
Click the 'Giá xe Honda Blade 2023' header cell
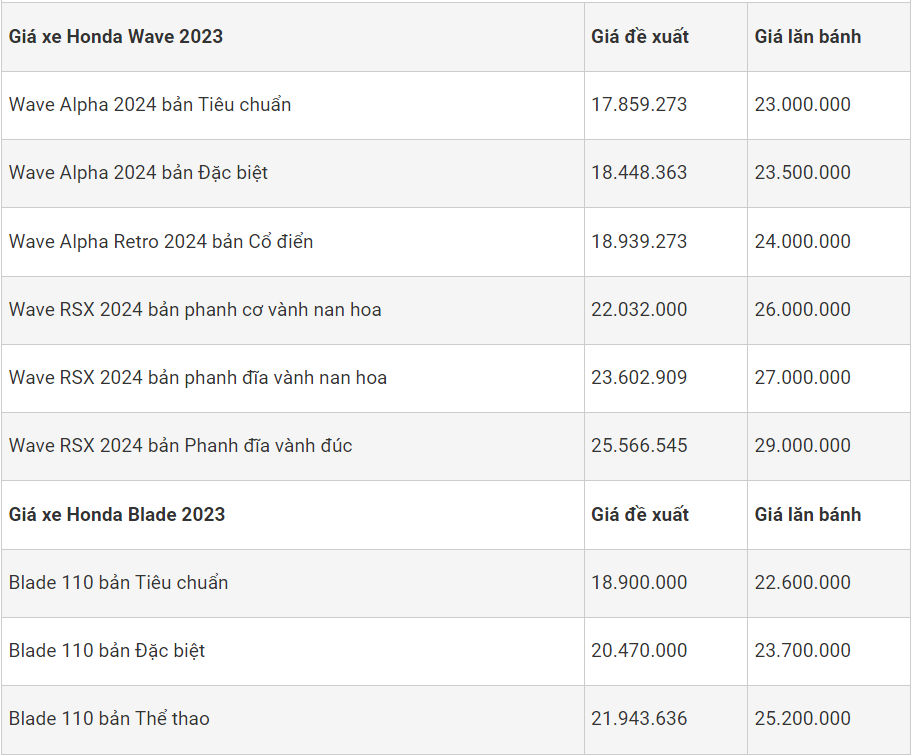117,515
